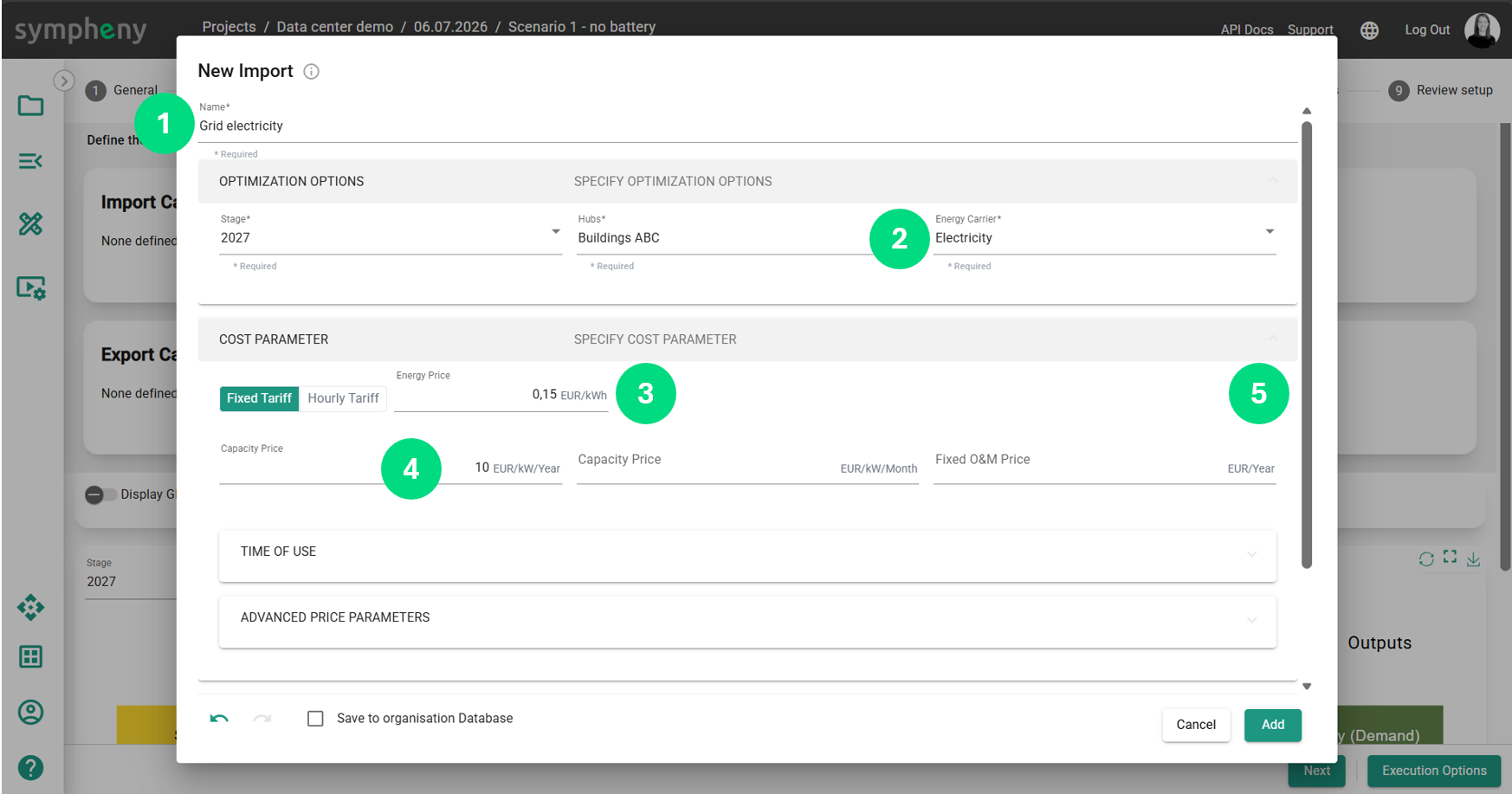Image resolution: width=1512 pixels, height=794 pixels.
Task: Click the Capacity Price EUR/kW/Year field
Action: click(x=391, y=467)
